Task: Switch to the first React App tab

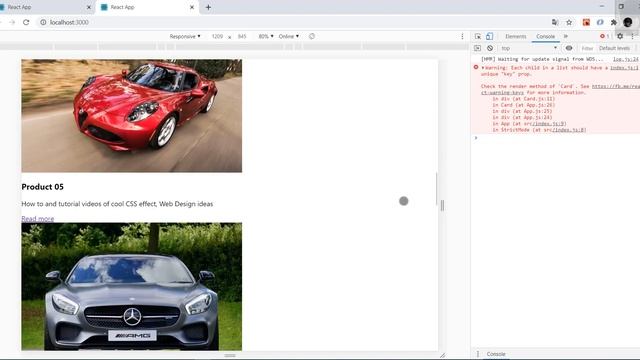Action: click(43, 7)
